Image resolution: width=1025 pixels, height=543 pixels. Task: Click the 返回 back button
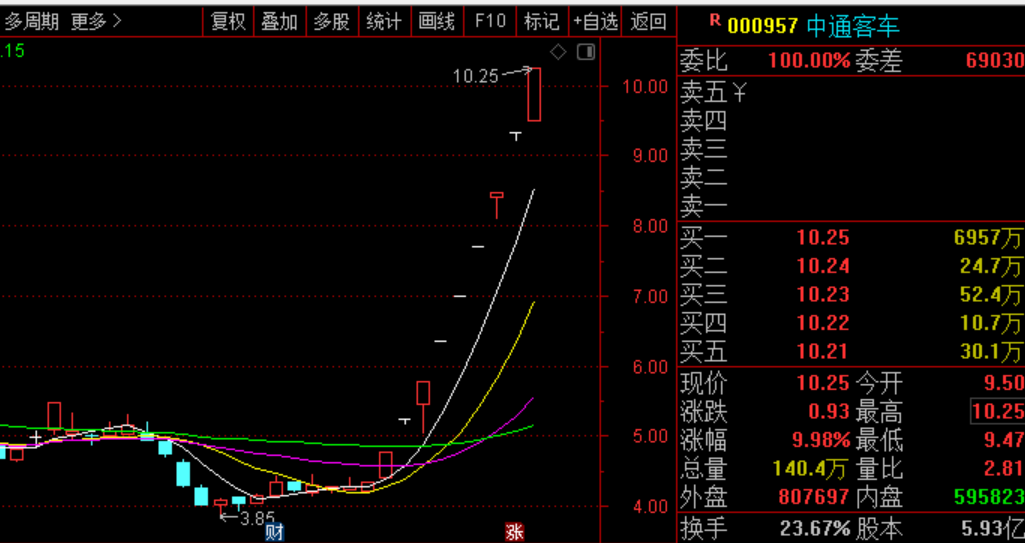pos(649,21)
